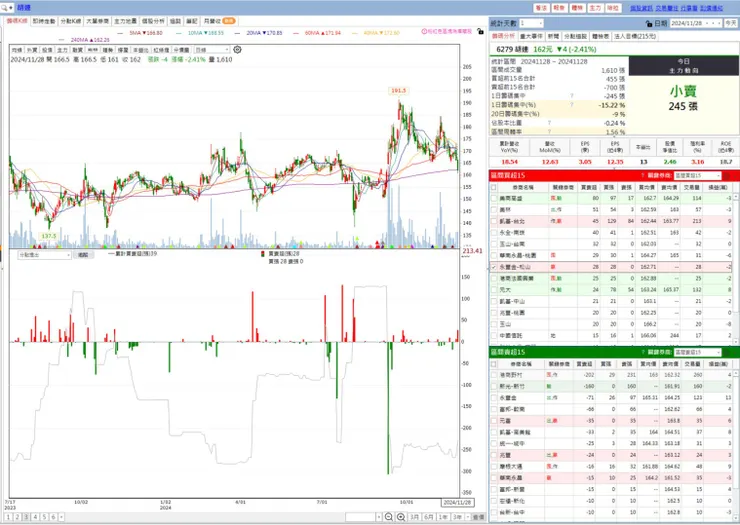
Task: Click the search magnifier icon at top left
Action: [4, 8]
